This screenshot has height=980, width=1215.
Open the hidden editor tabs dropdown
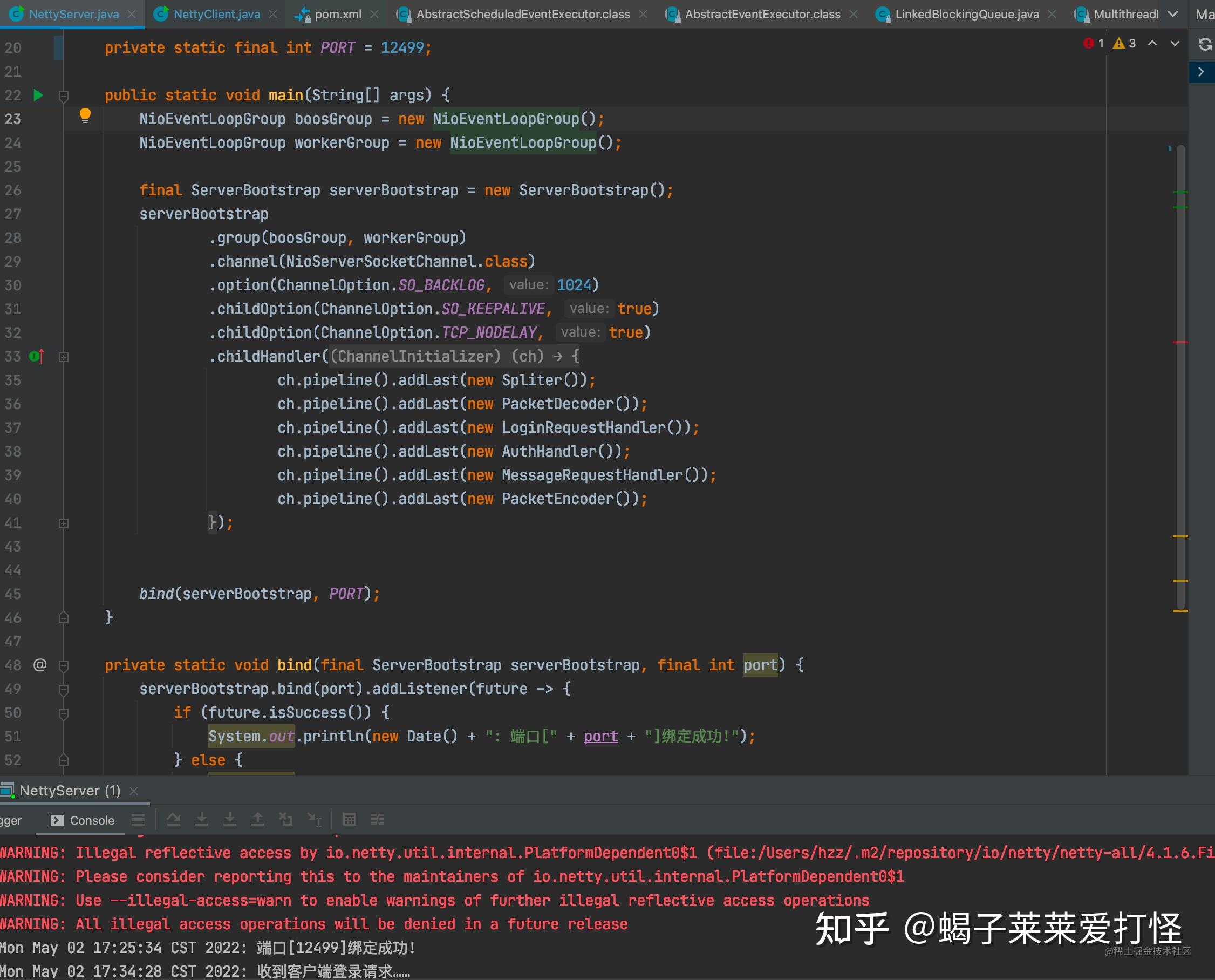point(1173,14)
